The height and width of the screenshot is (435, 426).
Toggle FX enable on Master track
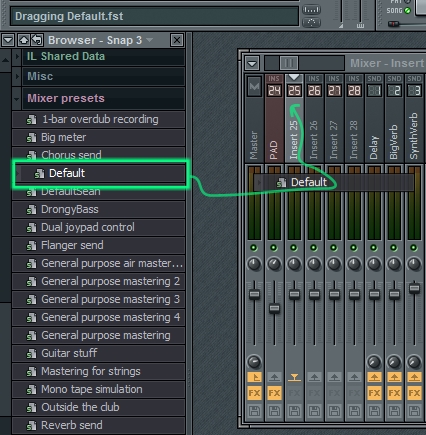click(x=254, y=393)
